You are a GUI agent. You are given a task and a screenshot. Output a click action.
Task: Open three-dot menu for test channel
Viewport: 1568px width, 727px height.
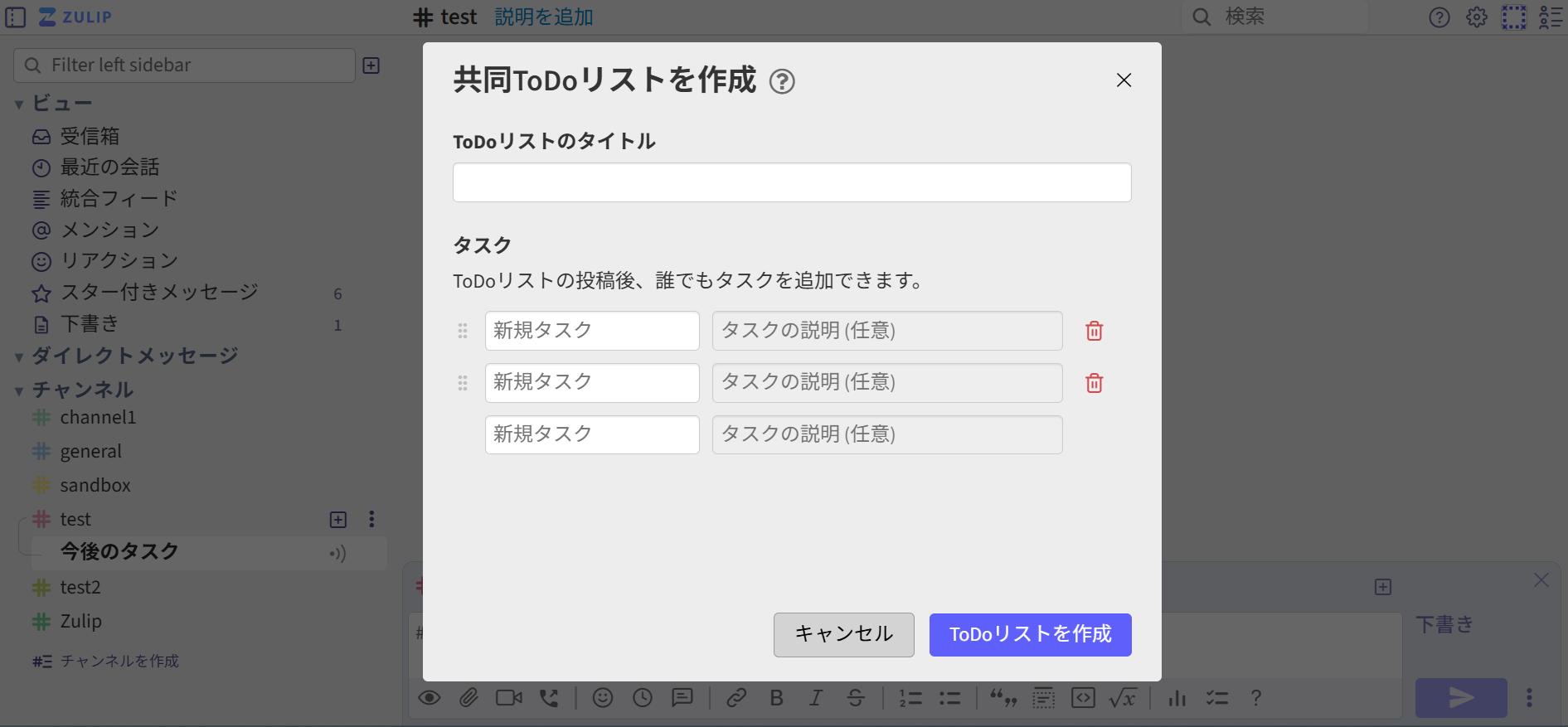371,520
